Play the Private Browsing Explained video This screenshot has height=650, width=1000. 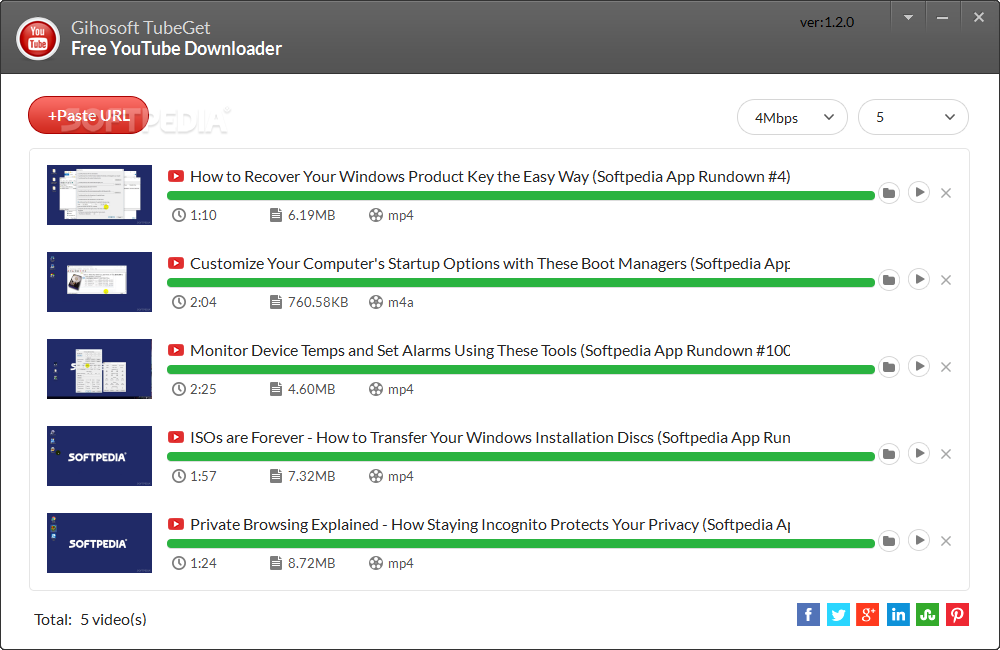[x=919, y=540]
